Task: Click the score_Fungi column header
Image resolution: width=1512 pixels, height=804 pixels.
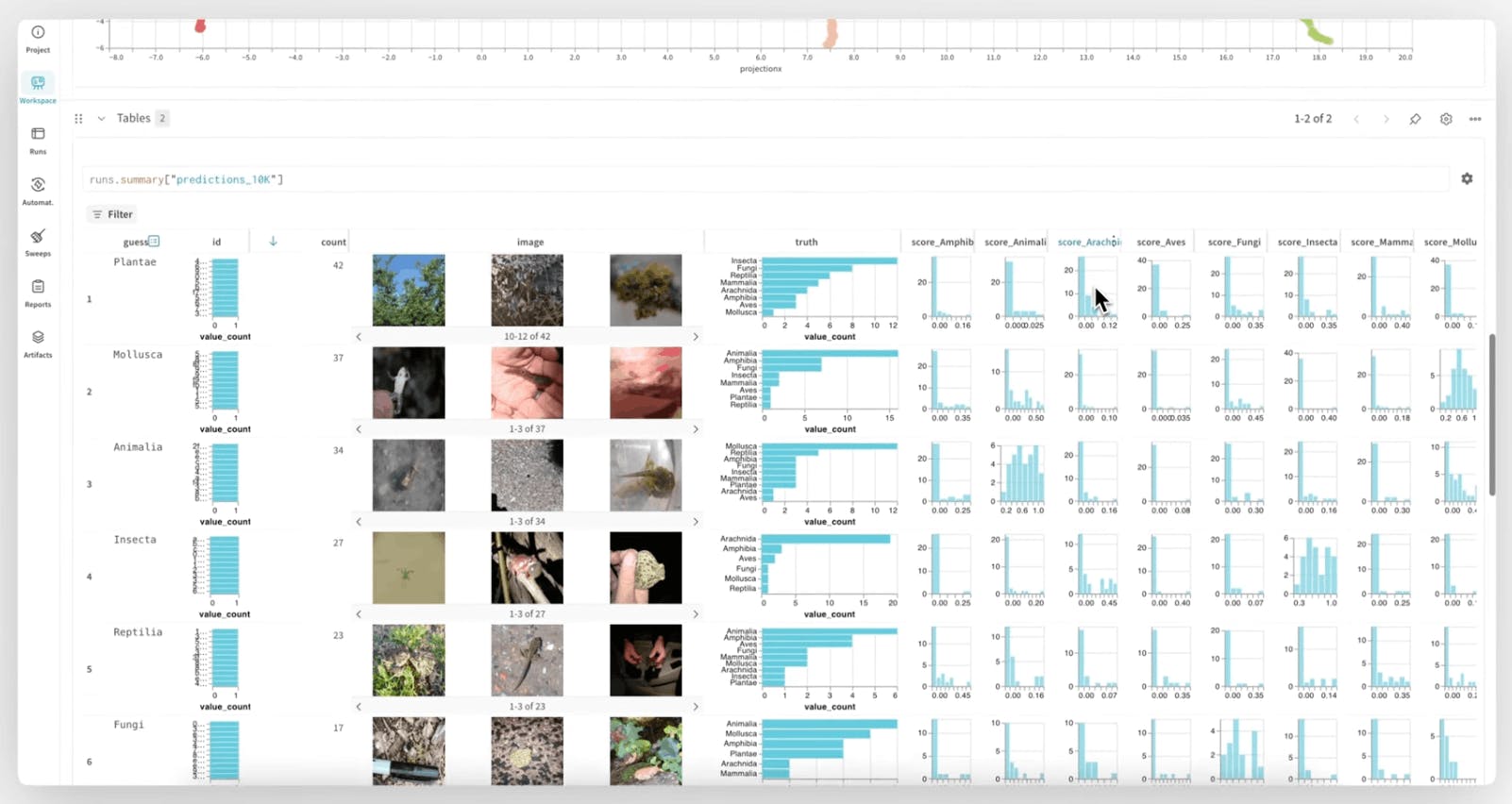Action: 1235,243
